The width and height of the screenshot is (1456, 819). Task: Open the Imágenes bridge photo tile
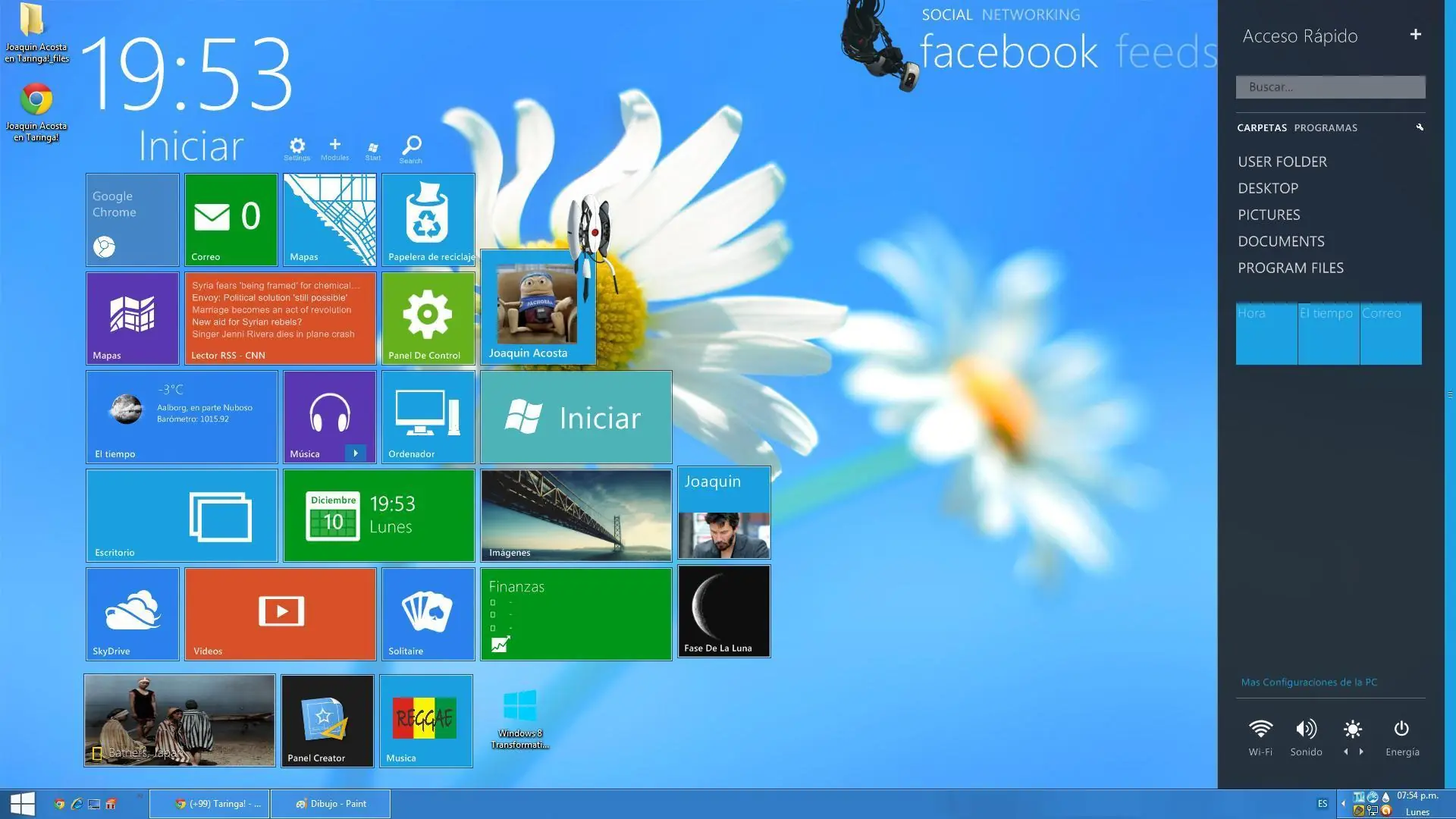coord(576,516)
